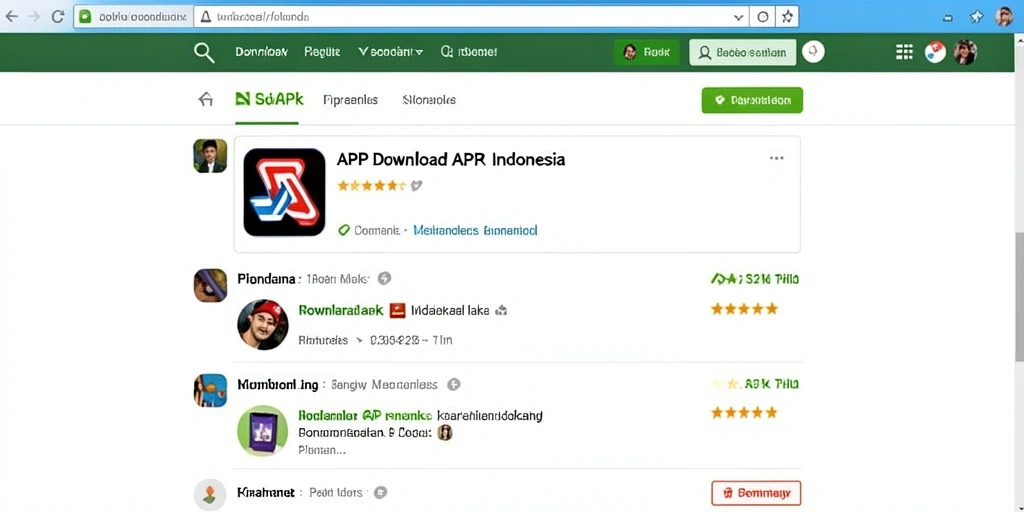Viewport: 1024px width, 512px height.
Task: Click the red-outlined Sommany button
Action: point(756,494)
